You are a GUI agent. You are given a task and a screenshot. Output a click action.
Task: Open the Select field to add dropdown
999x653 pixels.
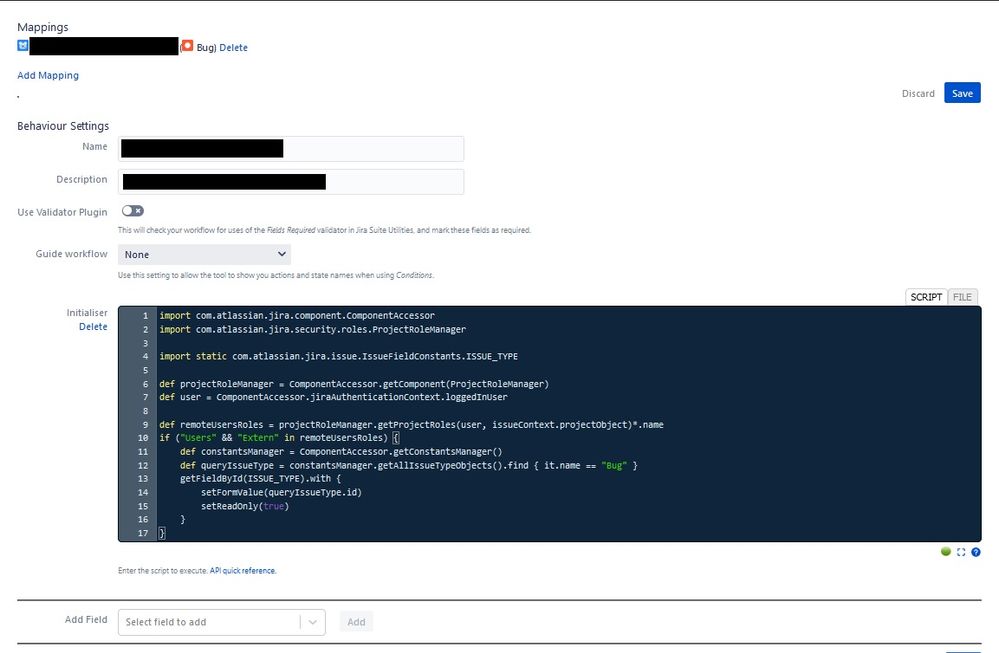point(222,622)
